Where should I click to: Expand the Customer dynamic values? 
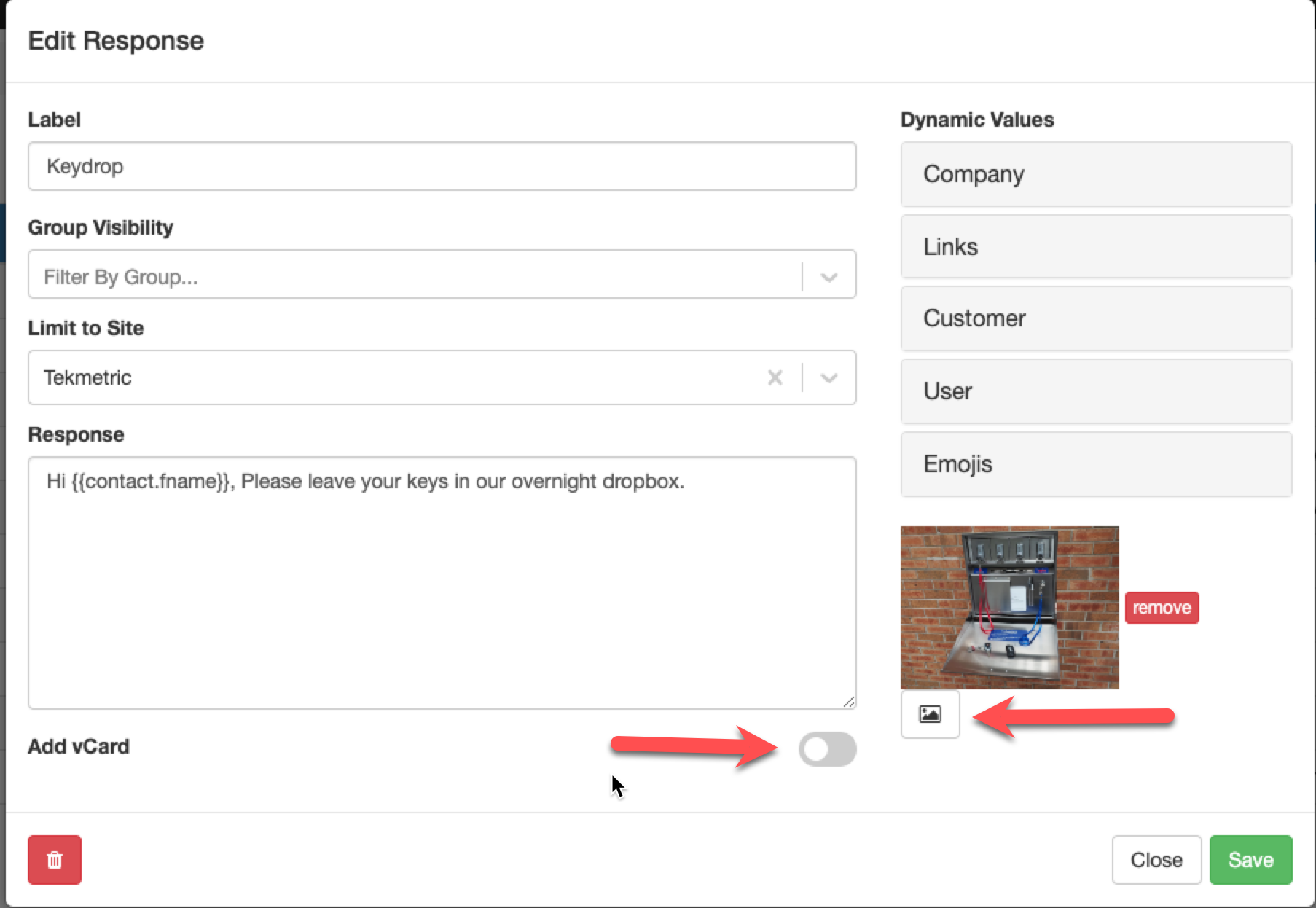(1096, 318)
